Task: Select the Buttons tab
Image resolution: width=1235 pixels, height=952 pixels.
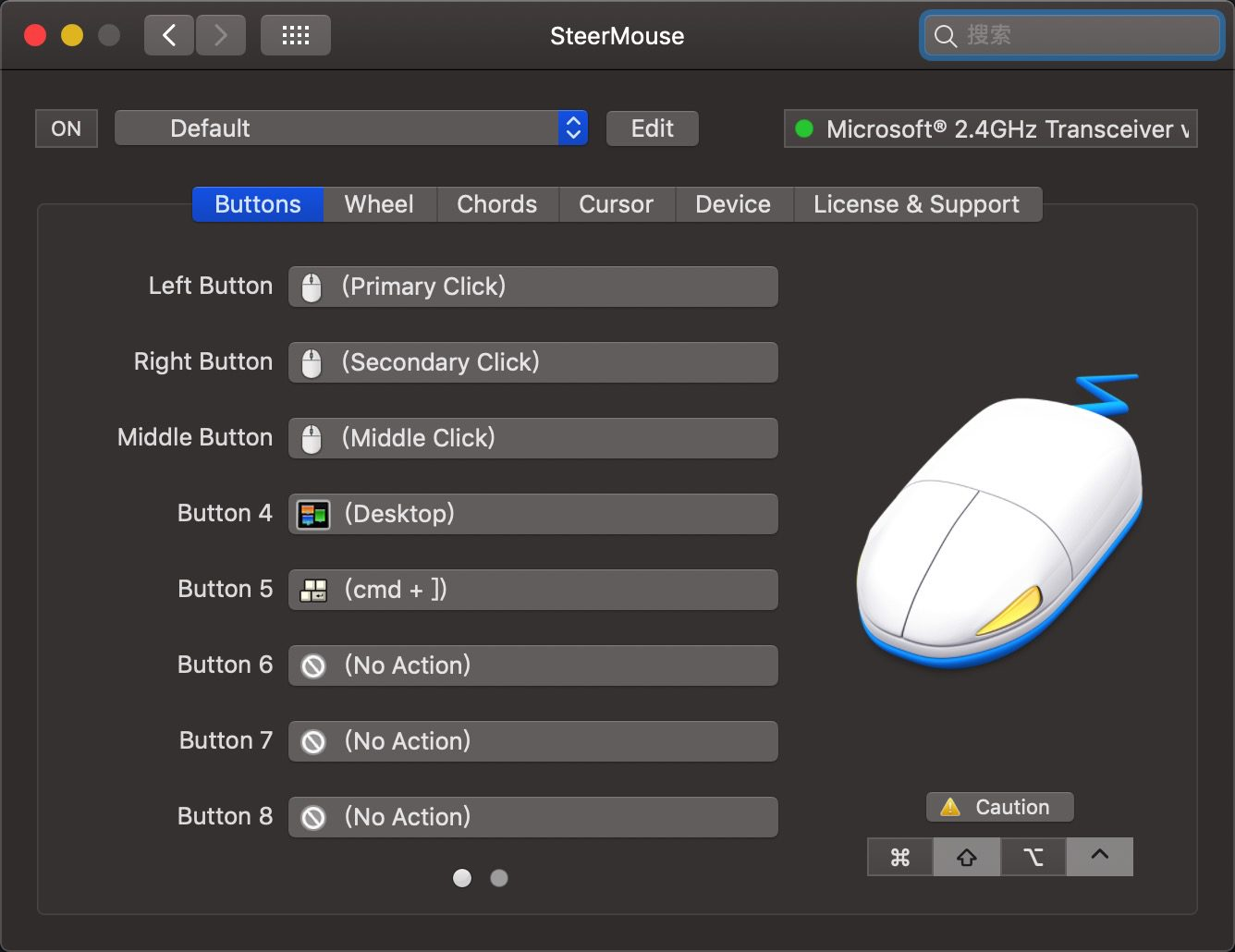Action: point(258,204)
